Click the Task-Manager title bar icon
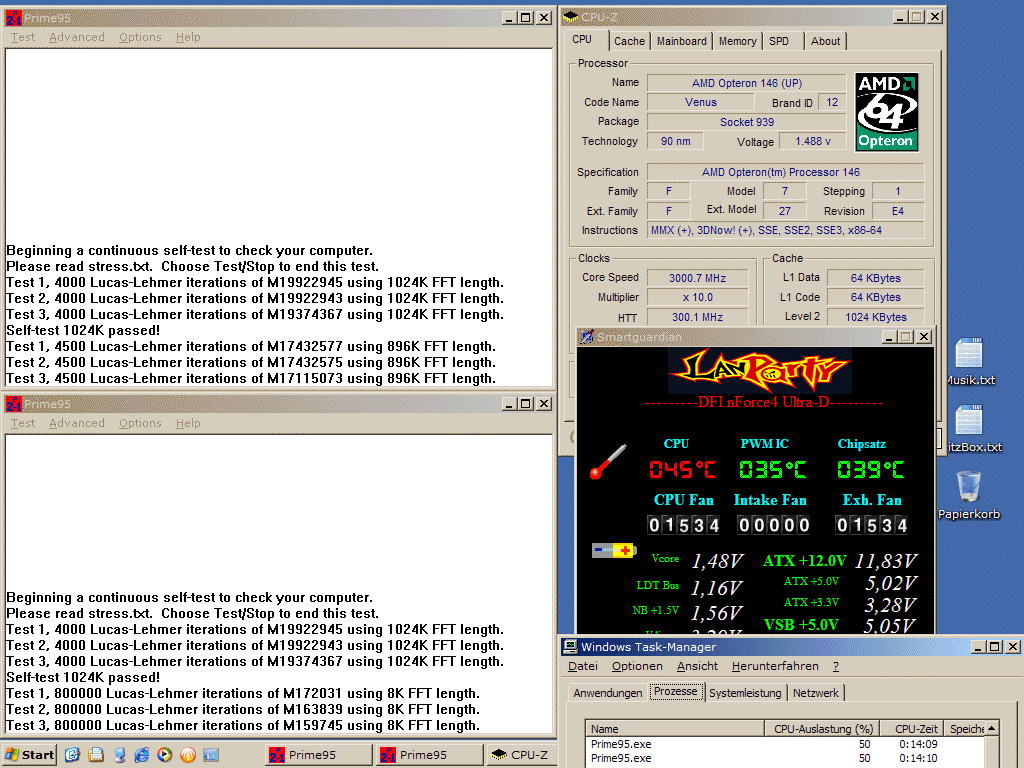The image size is (1024, 768). (x=570, y=647)
